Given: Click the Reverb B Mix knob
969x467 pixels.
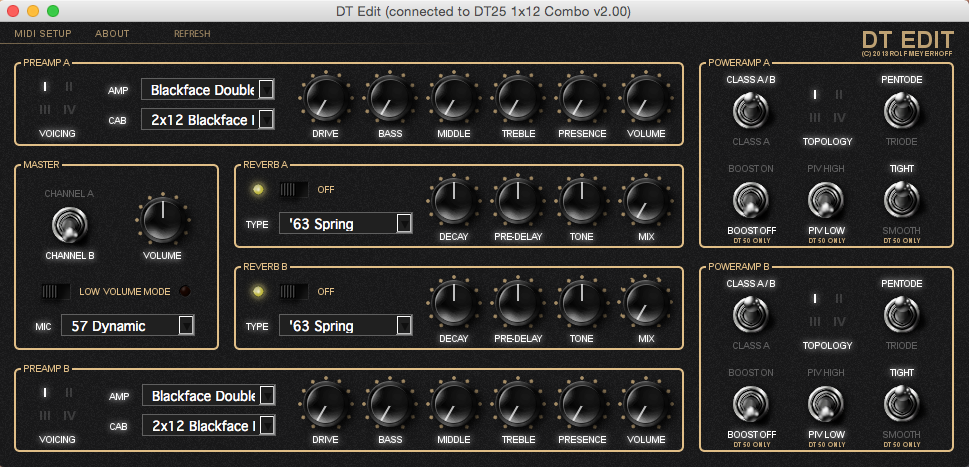Looking at the screenshot, I should point(645,304).
